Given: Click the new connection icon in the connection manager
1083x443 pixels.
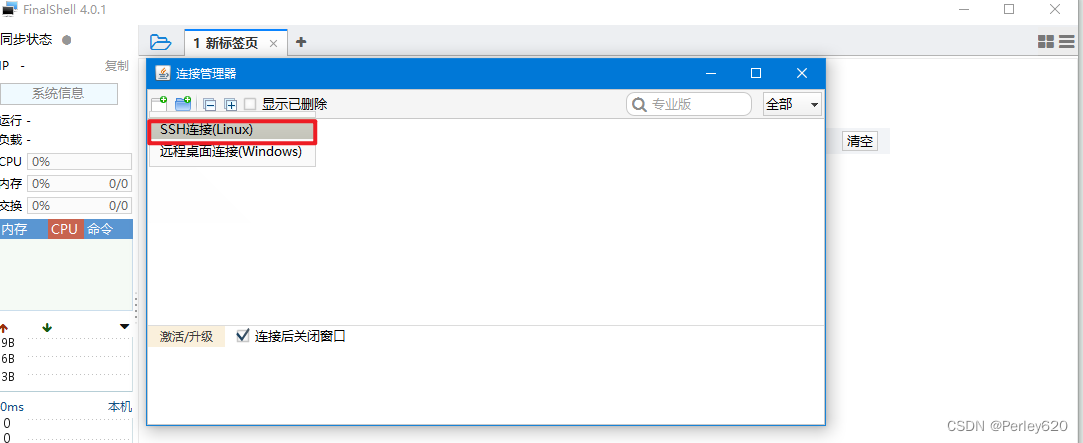Looking at the screenshot, I should coord(160,104).
